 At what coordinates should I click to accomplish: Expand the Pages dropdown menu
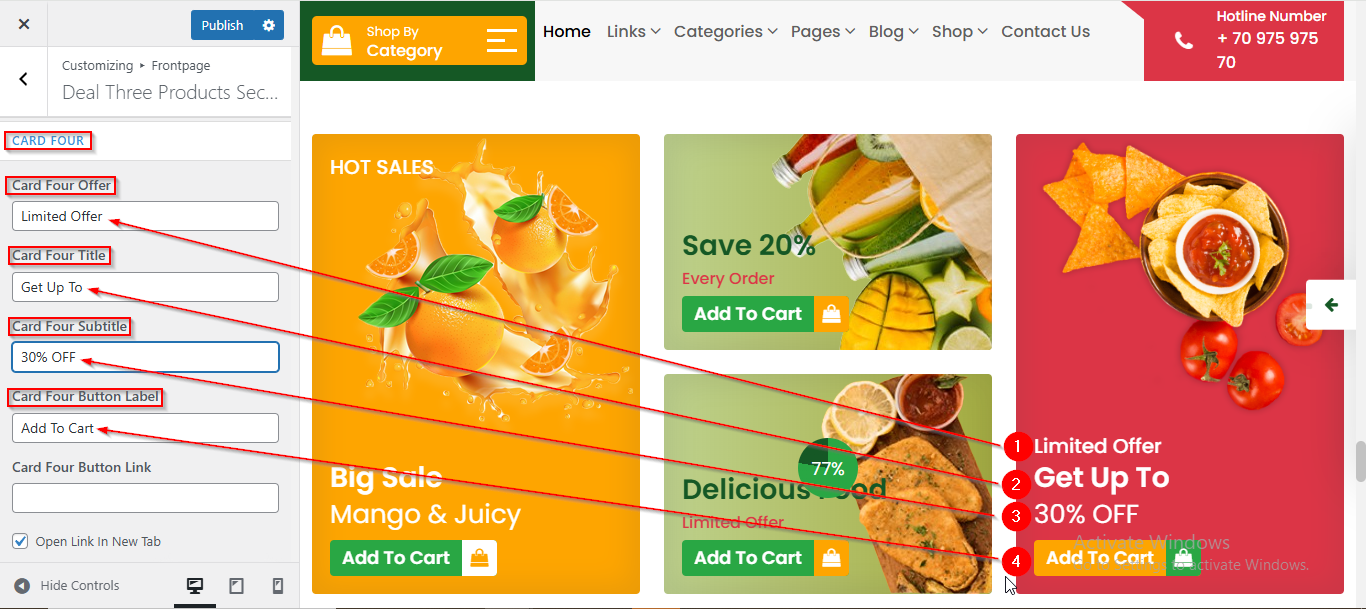pyautogui.click(x=822, y=31)
